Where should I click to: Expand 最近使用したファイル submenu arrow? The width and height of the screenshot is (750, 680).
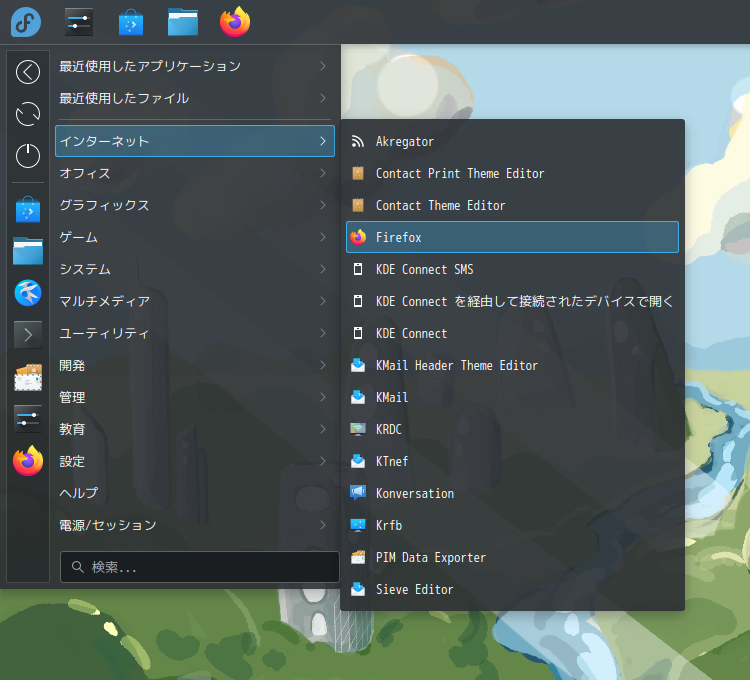(323, 98)
